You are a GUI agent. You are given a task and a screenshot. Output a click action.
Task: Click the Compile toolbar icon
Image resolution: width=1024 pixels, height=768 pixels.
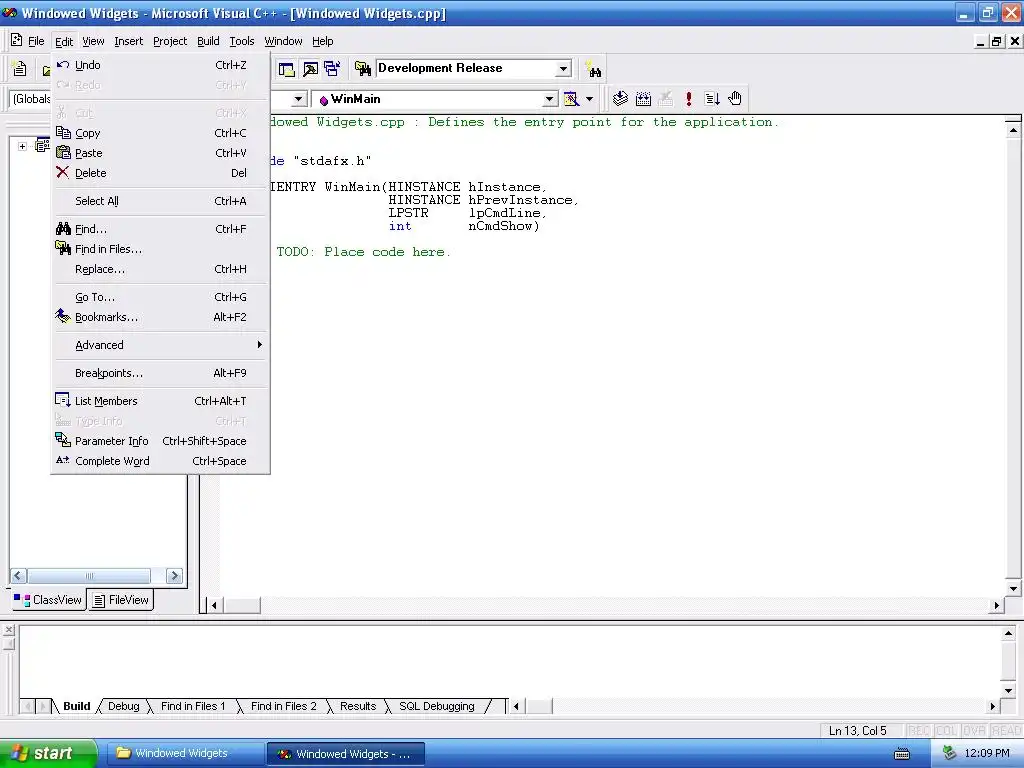coord(620,99)
